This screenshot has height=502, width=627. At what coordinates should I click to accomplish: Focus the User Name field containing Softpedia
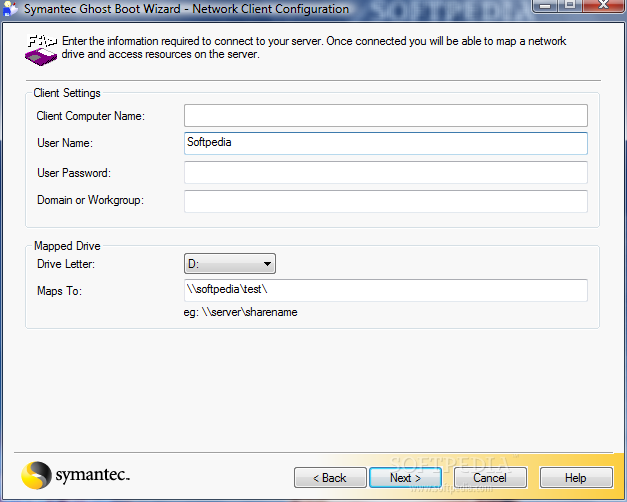pos(385,143)
